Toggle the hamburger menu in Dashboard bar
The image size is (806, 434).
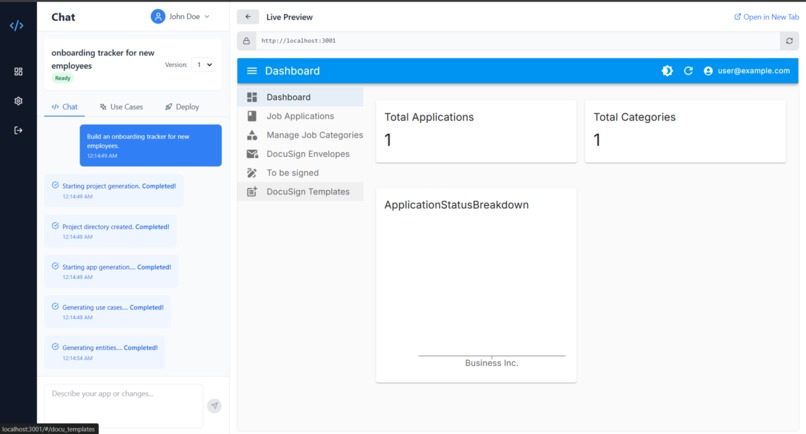pyautogui.click(x=252, y=71)
